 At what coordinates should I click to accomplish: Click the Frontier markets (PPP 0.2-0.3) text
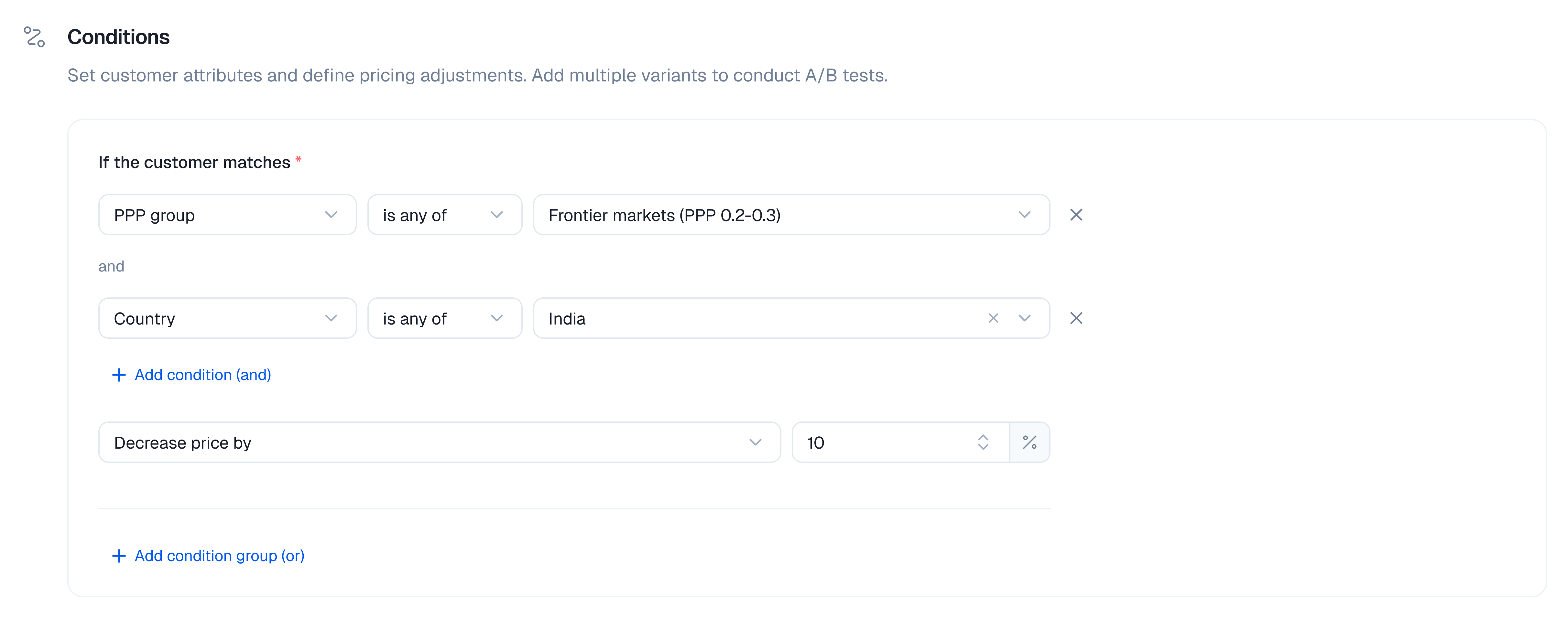(664, 215)
